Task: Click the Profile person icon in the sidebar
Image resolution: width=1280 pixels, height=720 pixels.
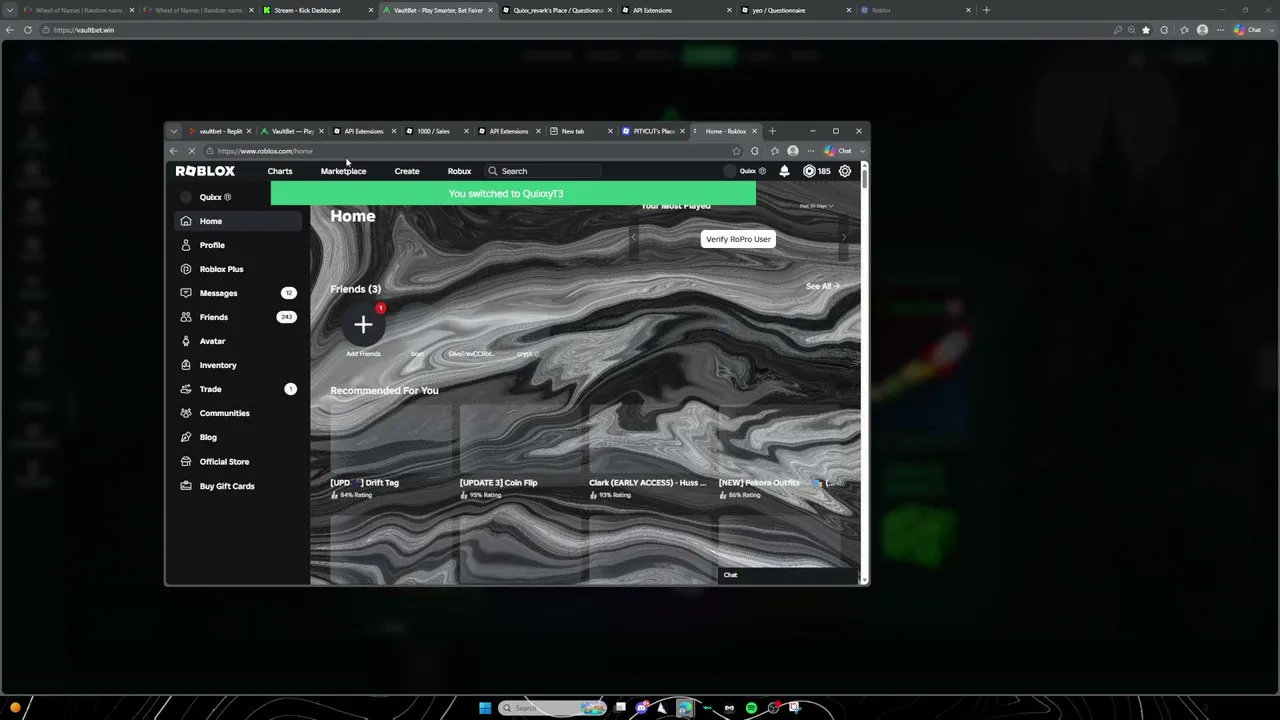Action: click(x=186, y=245)
